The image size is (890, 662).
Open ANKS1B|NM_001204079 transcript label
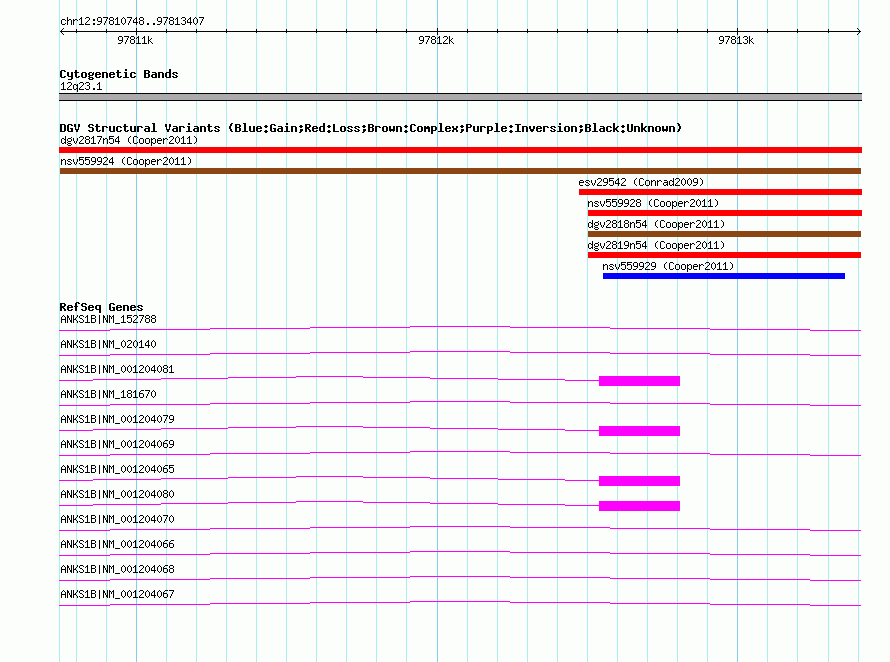point(117,419)
